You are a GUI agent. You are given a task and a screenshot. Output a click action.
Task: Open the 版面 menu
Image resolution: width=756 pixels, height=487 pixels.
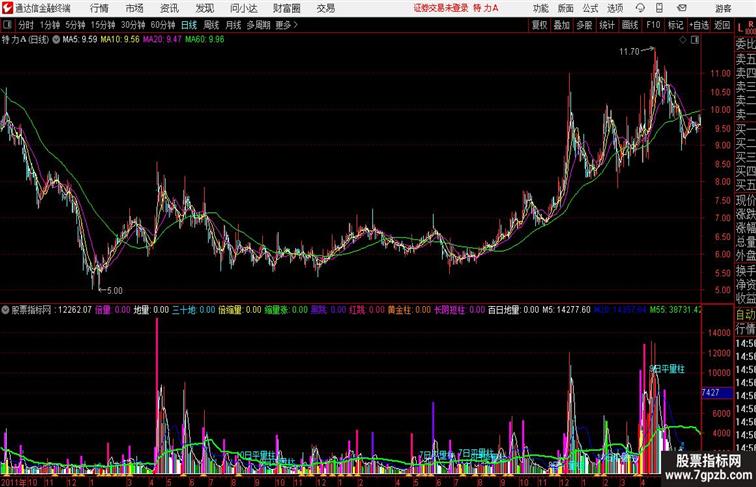[566, 8]
